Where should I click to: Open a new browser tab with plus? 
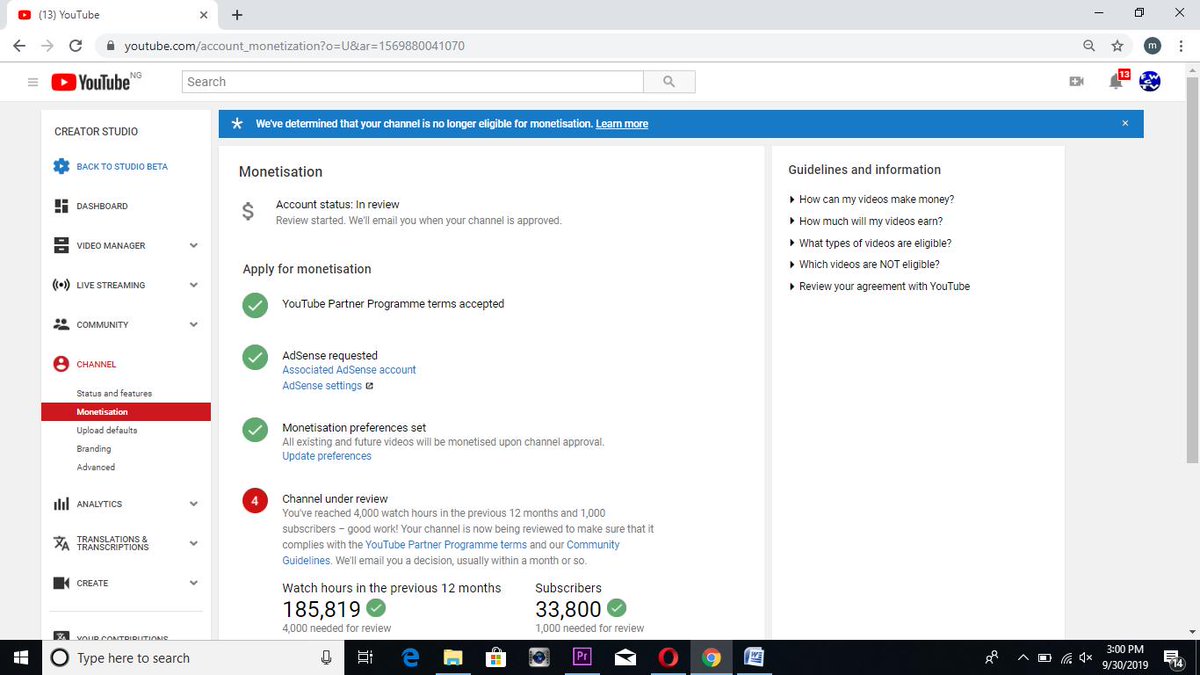tap(237, 15)
